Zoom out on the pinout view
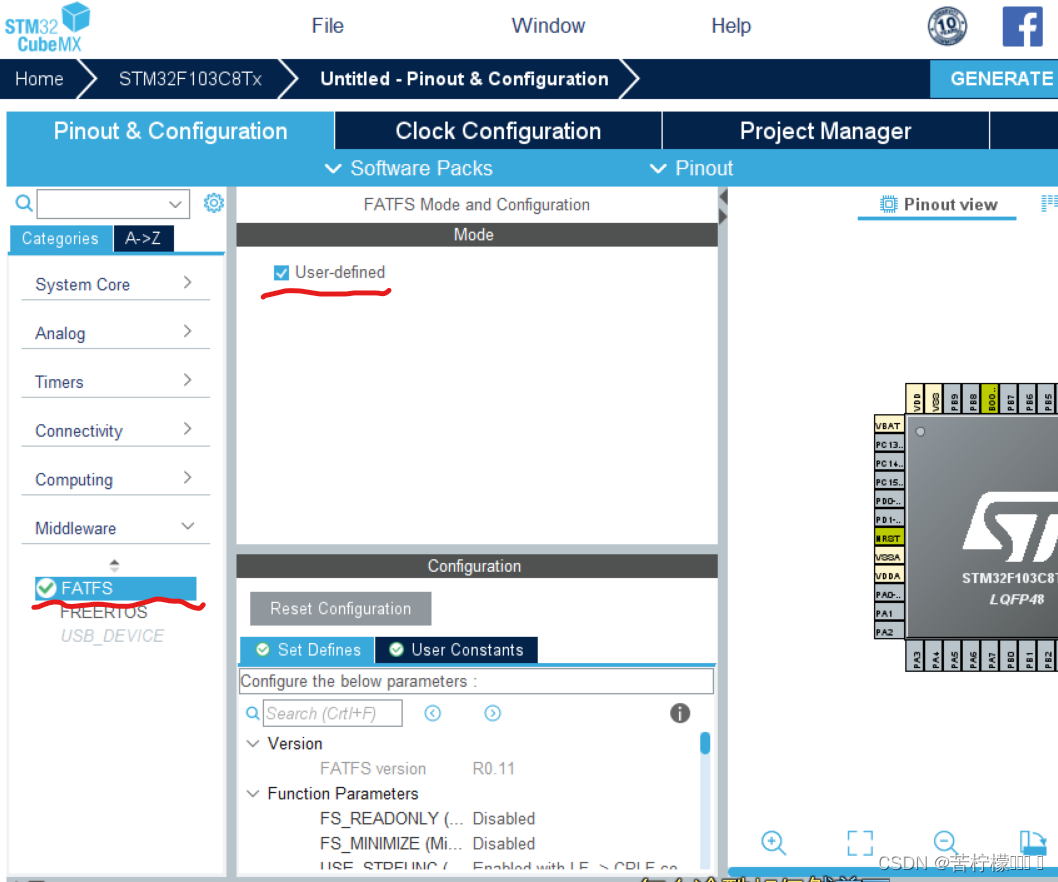Image resolution: width=1058 pixels, height=882 pixels. (945, 843)
